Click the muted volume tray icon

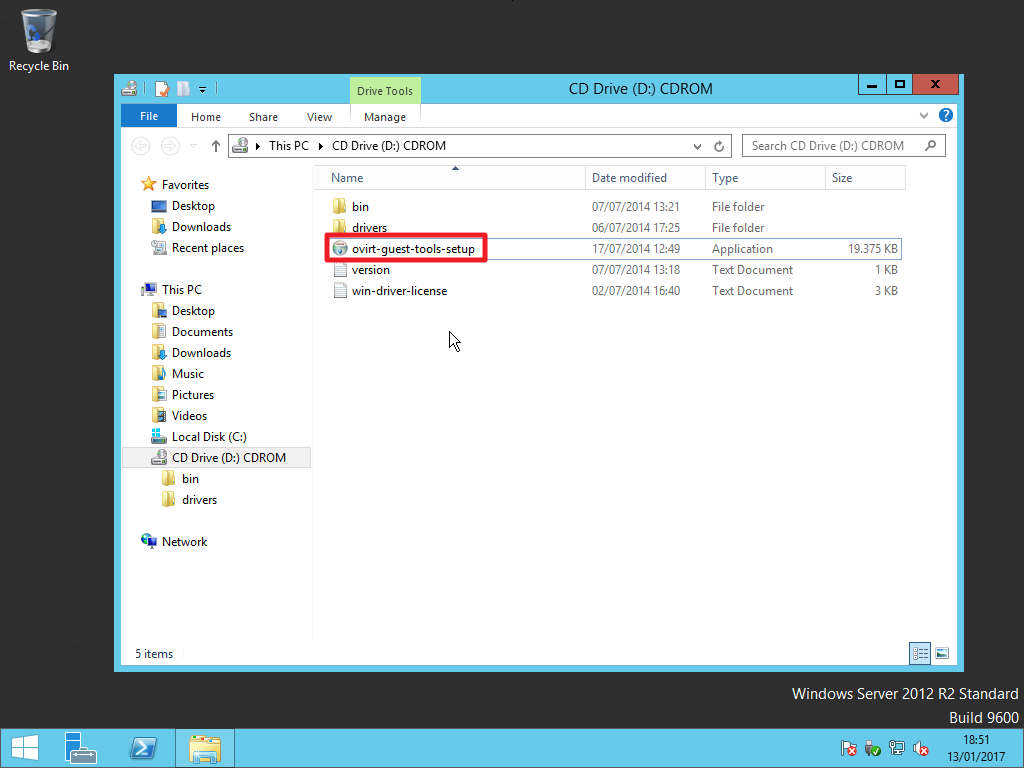click(x=921, y=748)
